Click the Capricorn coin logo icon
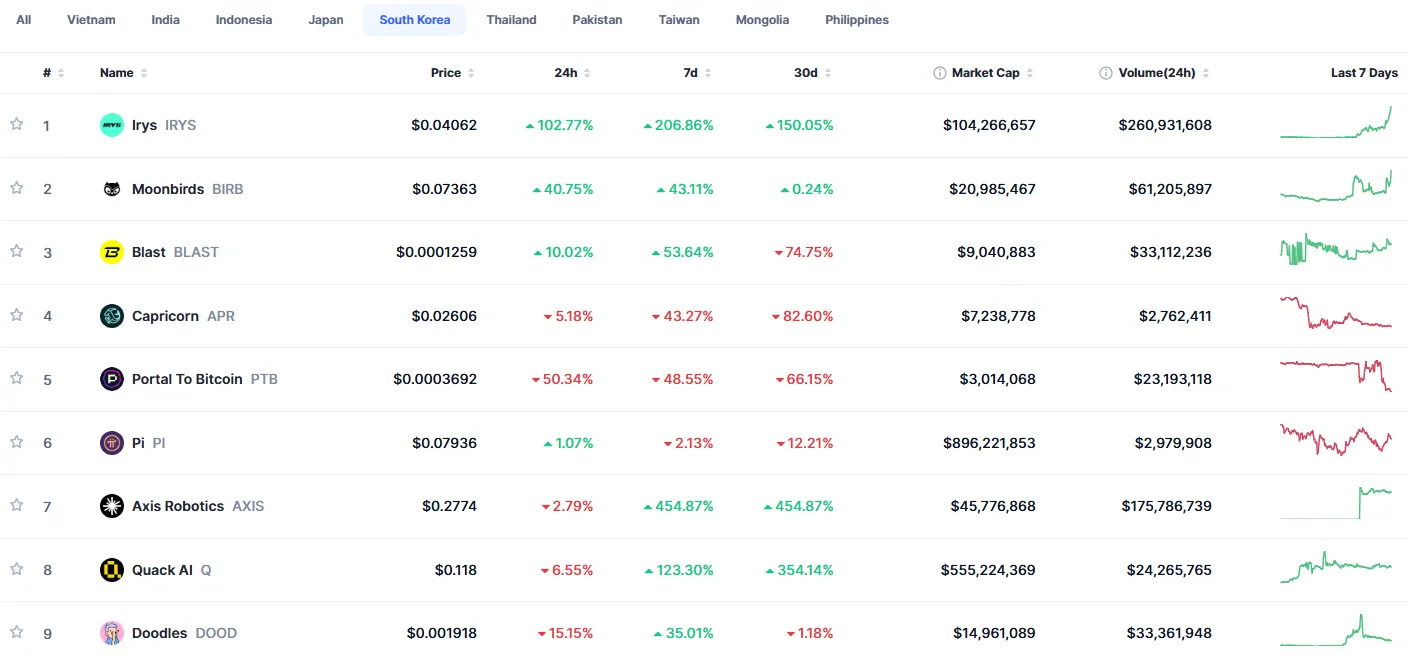Viewport: 1408px width, 660px height. [112, 316]
